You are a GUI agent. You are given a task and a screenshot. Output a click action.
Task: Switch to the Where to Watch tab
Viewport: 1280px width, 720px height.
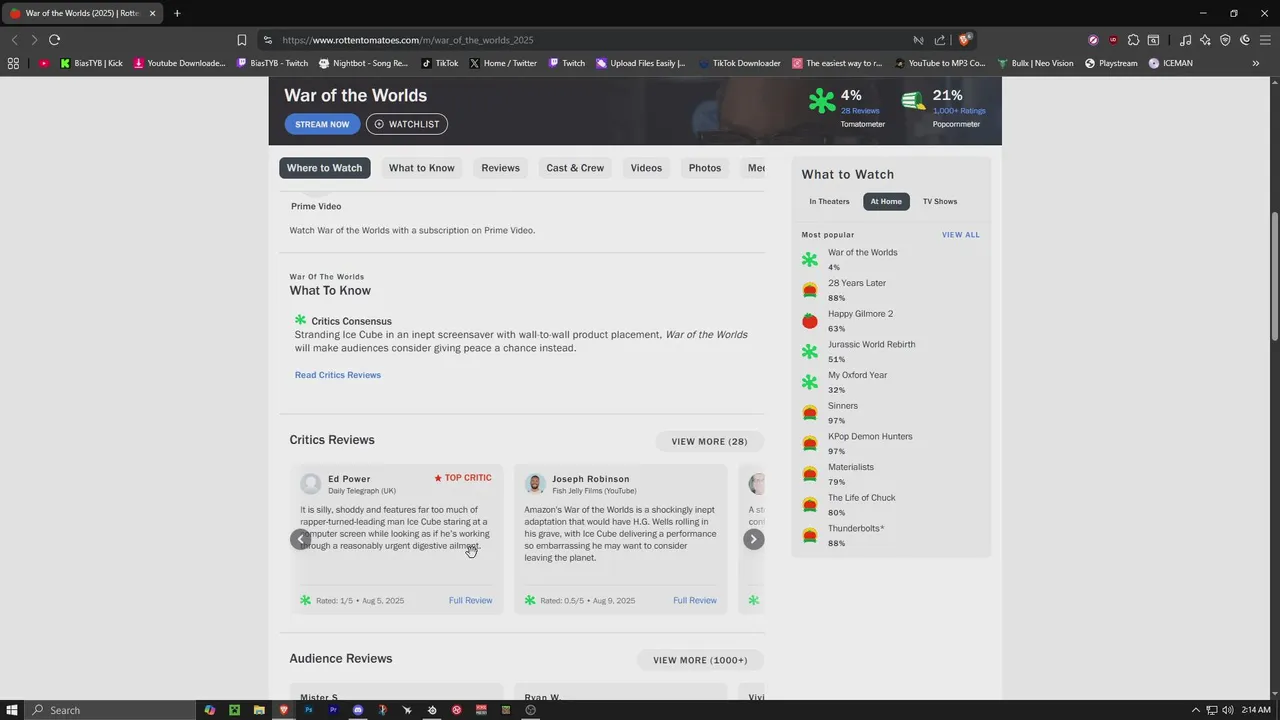tap(325, 168)
